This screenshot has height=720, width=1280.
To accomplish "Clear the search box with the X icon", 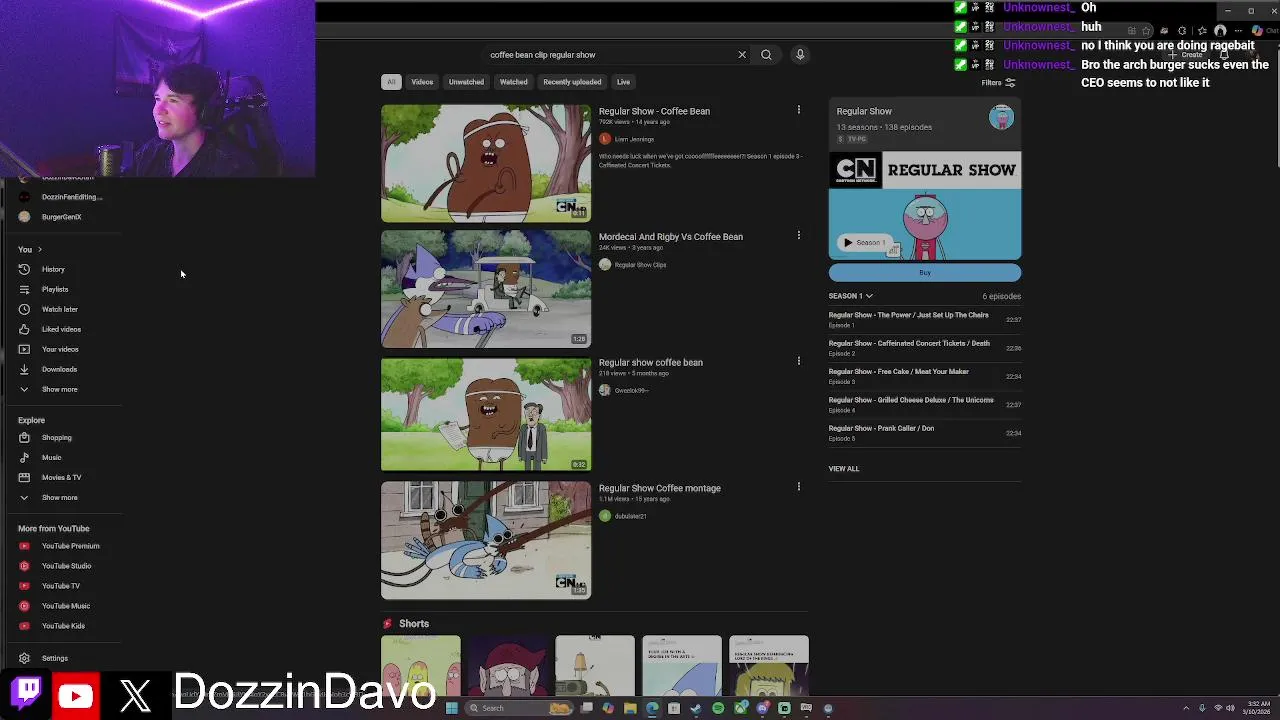I will [742, 55].
